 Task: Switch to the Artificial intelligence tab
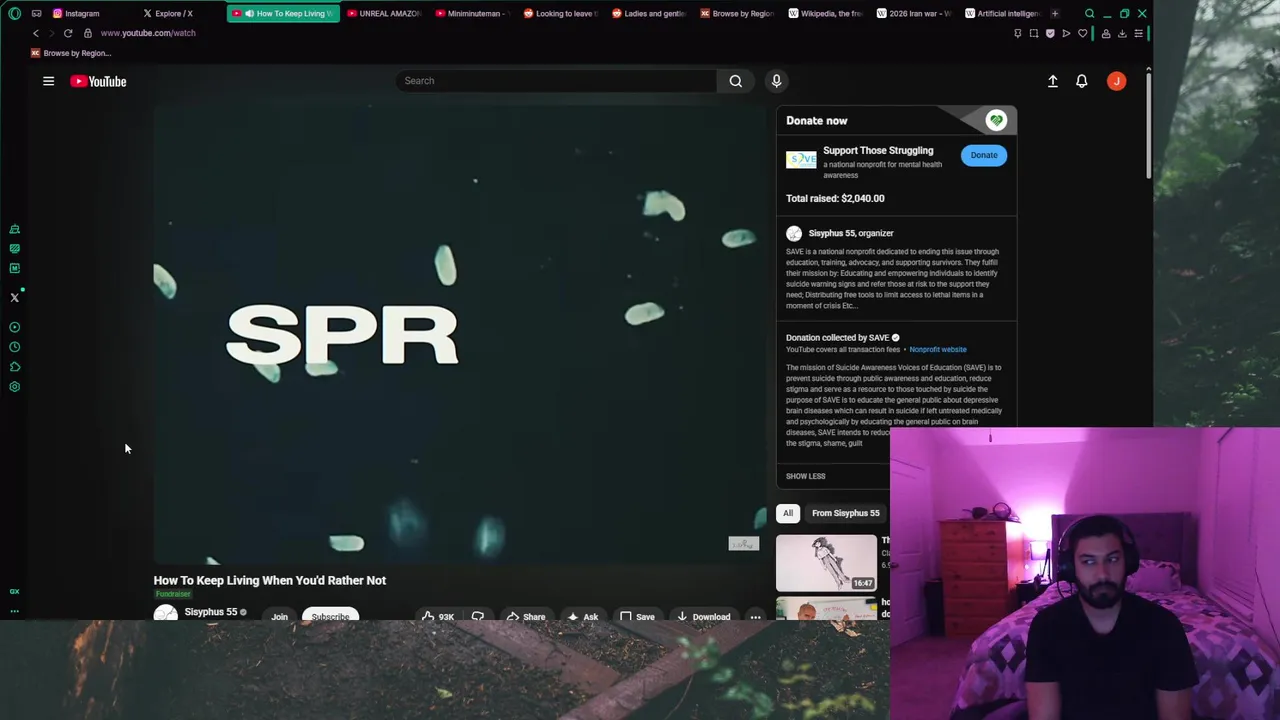tap(1001, 13)
